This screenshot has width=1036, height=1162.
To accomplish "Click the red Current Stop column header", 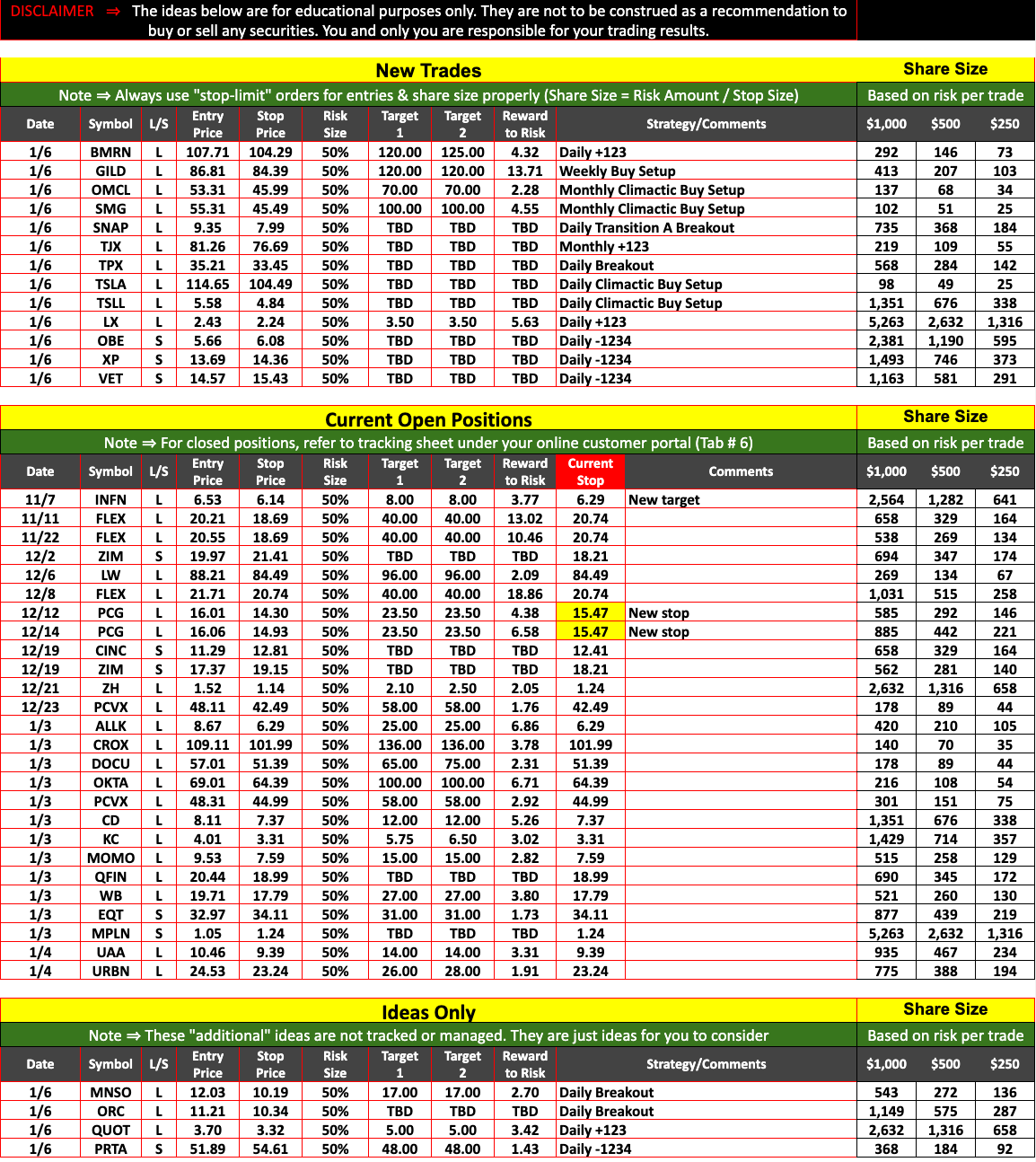I will (590, 471).
